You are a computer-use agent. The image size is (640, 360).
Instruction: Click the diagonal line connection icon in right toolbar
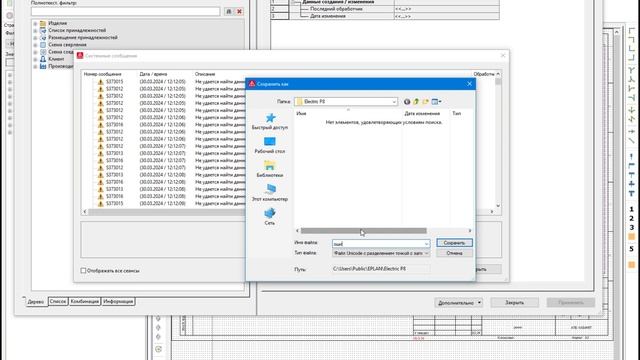tap(631, 141)
